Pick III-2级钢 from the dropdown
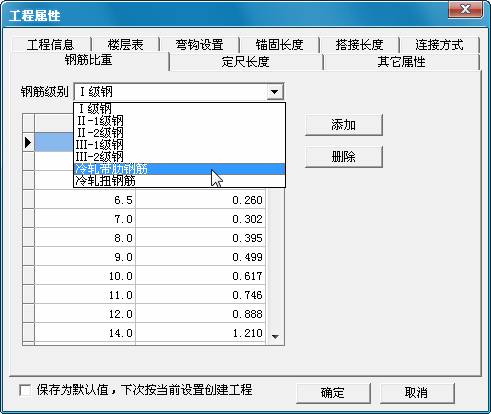 point(179,157)
